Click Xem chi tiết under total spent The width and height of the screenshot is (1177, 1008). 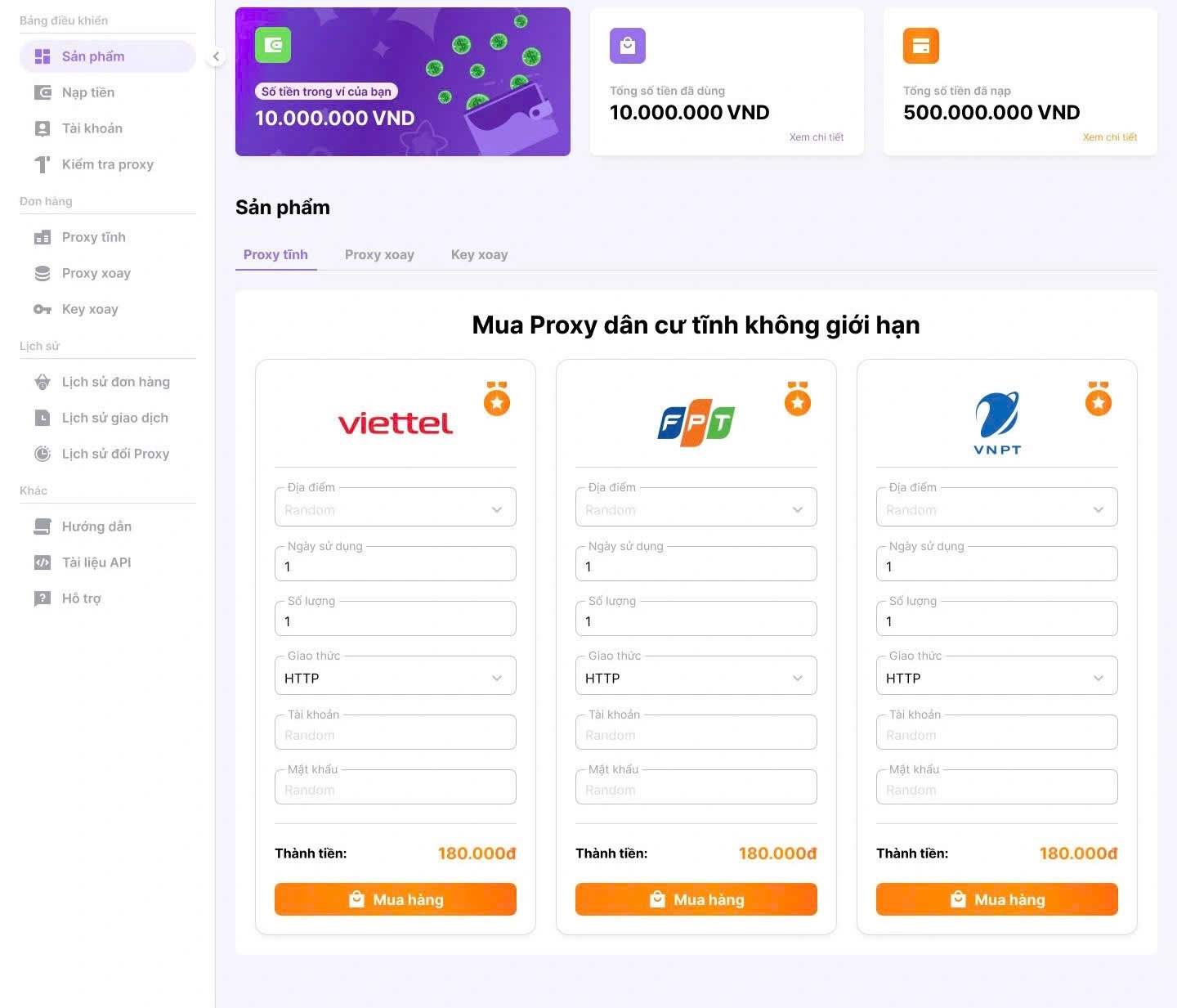point(816,137)
